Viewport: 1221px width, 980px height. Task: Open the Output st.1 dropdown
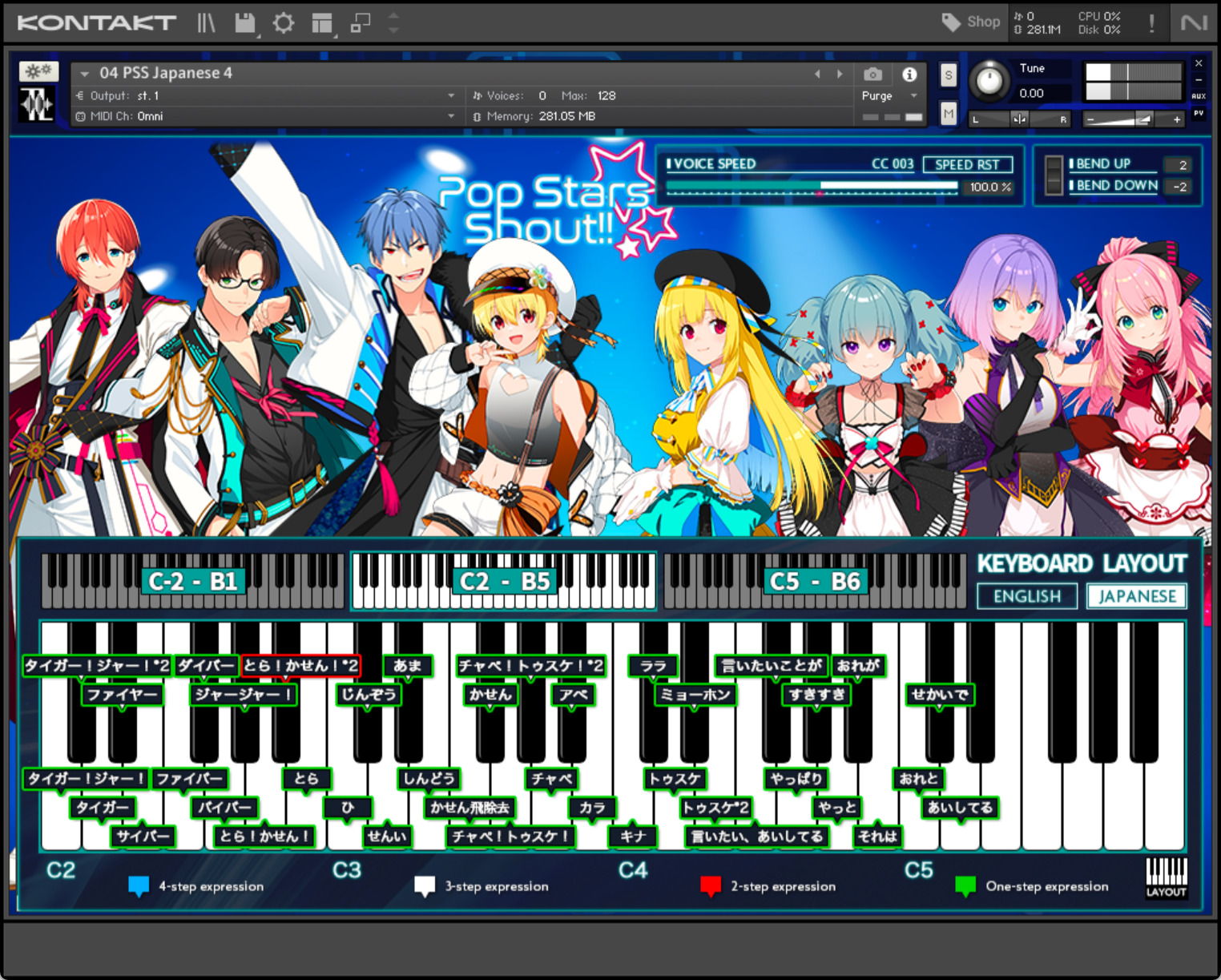pos(267,95)
